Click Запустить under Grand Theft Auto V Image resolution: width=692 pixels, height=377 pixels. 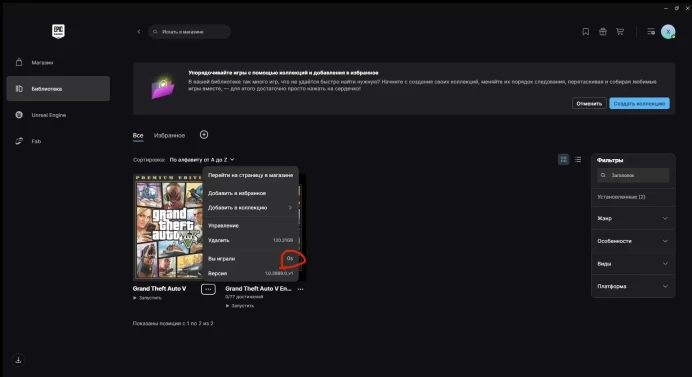pos(147,298)
